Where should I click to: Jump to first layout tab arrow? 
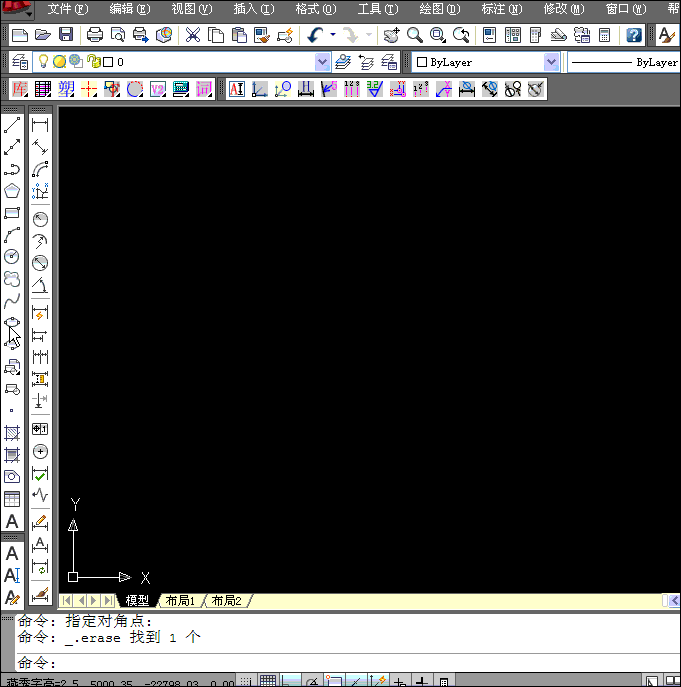66,600
